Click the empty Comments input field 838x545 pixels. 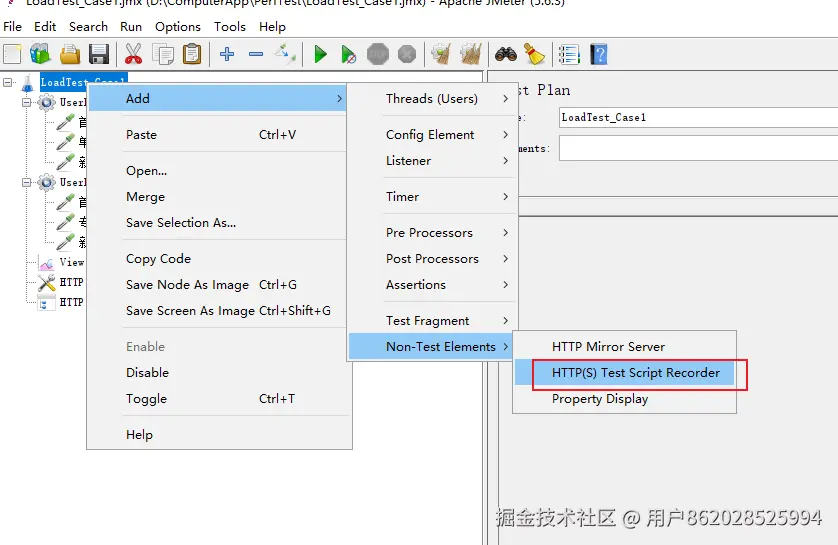pos(698,147)
